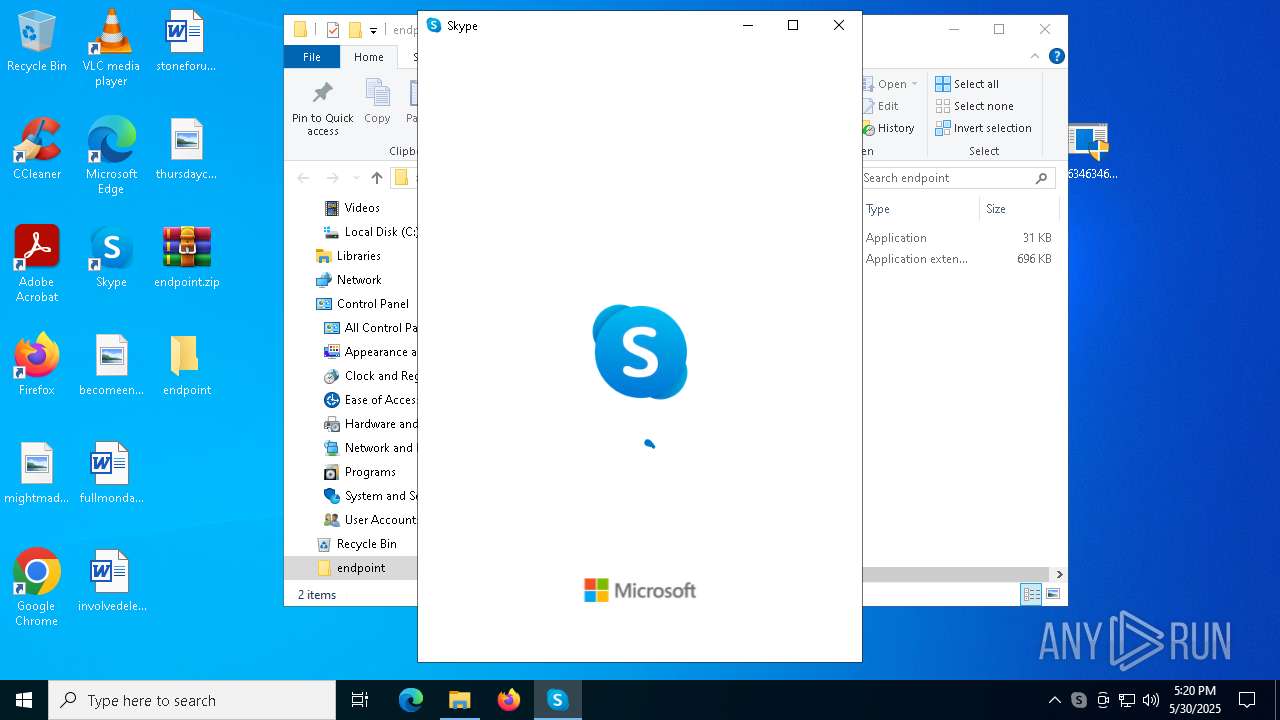Viewport: 1280px width, 720px height.
Task: Click History in Explorer ribbon
Action: click(889, 128)
